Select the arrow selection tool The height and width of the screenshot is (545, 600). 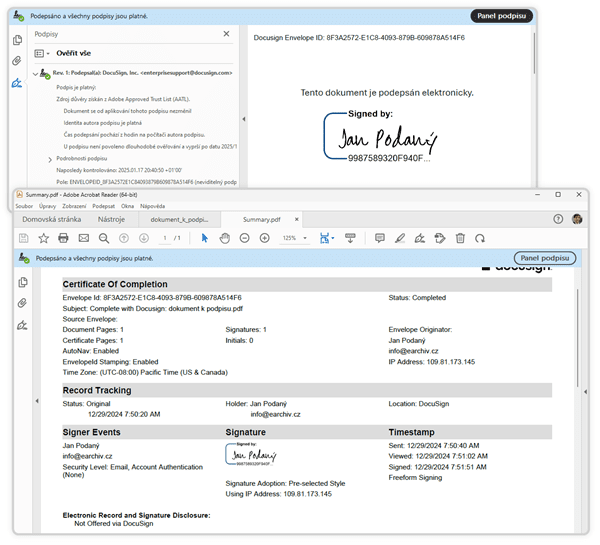point(205,238)
